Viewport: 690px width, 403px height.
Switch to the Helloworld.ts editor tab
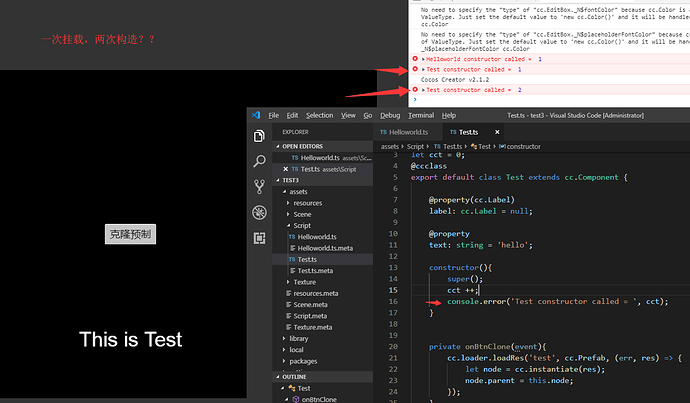click(x=408, y=132)
